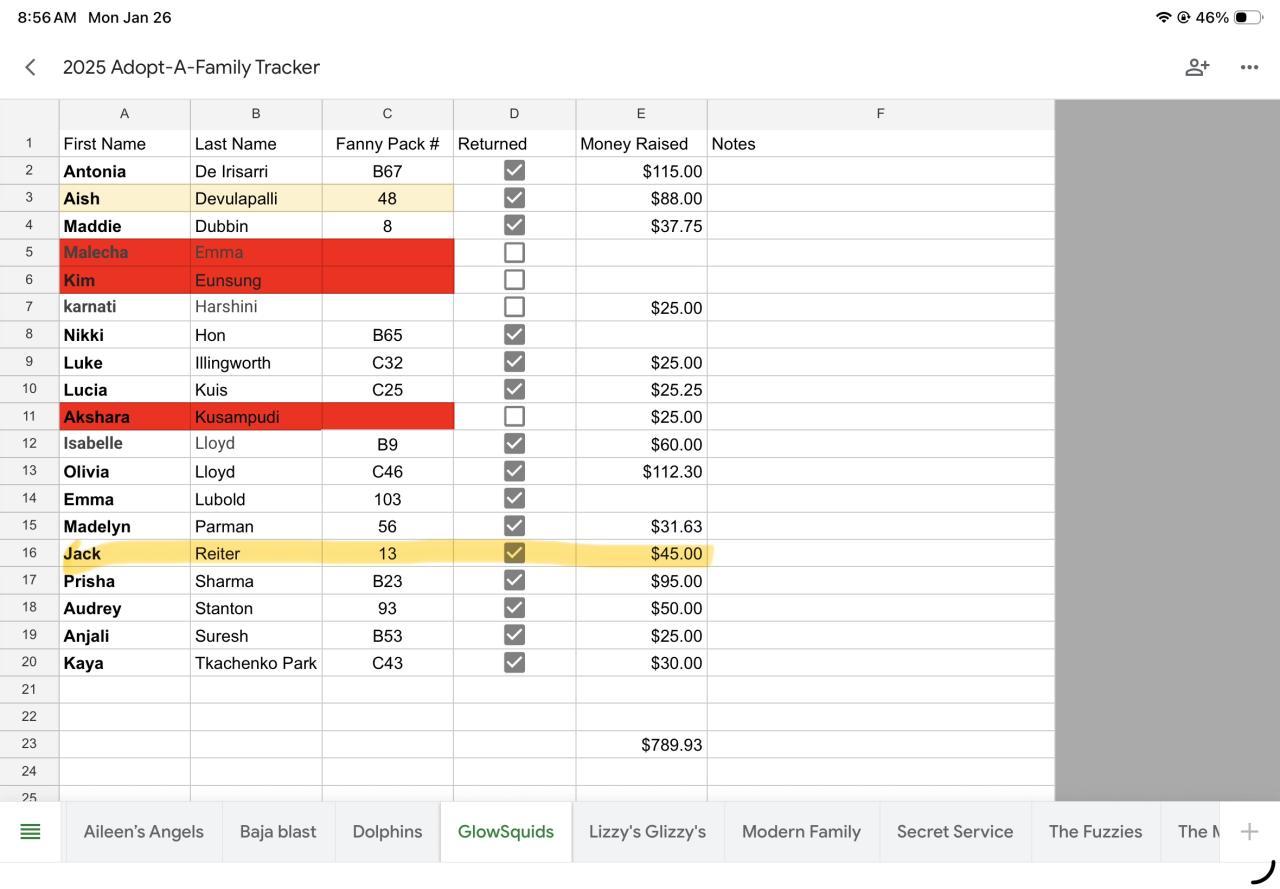The image size is (1280, 889).
Task: Switch to the Modern Family sheet tab
Action: pyautogui.click(x=801, y=831)
